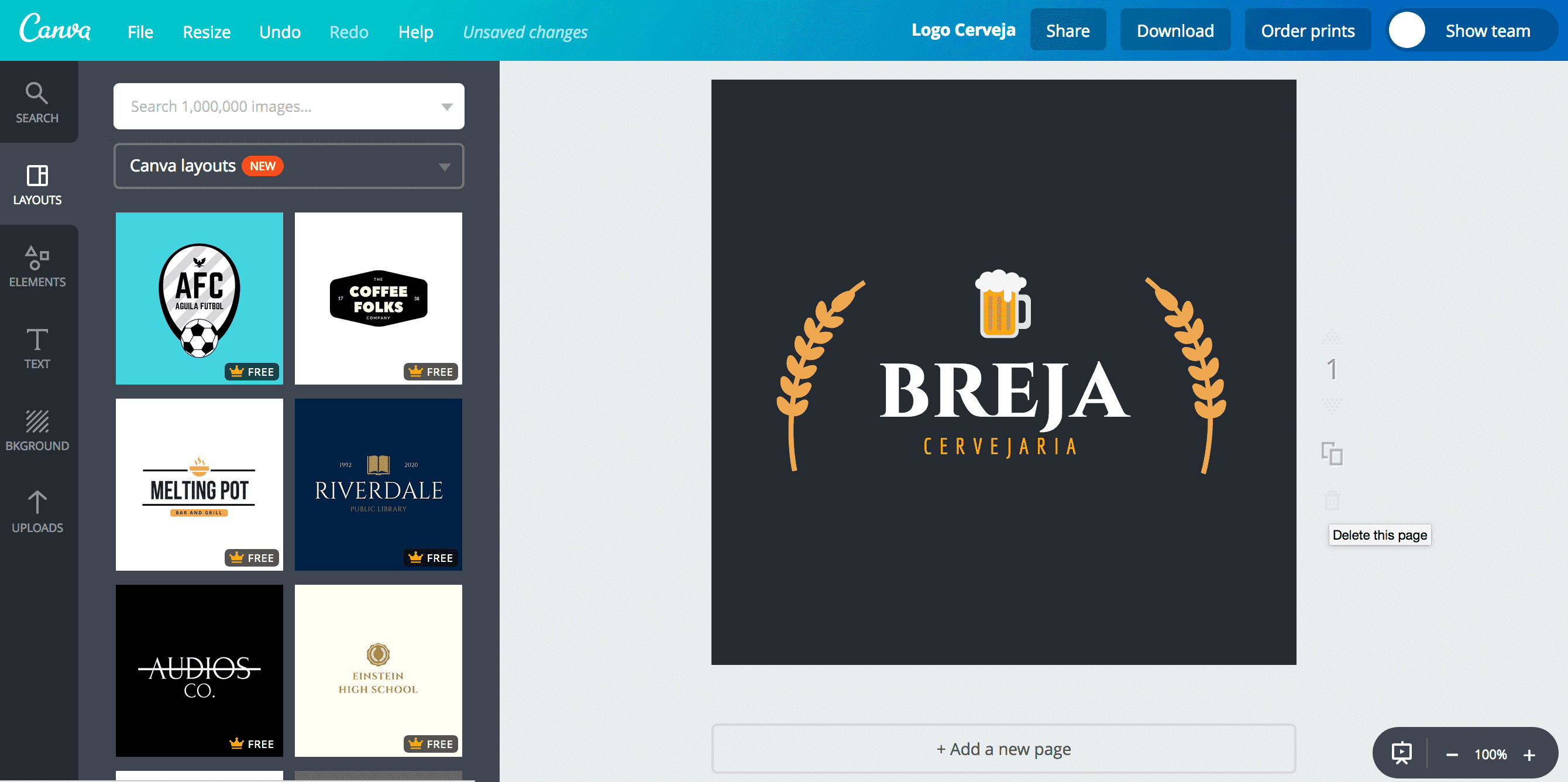
Task: Click the Unsaved changes status text
Action: [x=525, y=32]
